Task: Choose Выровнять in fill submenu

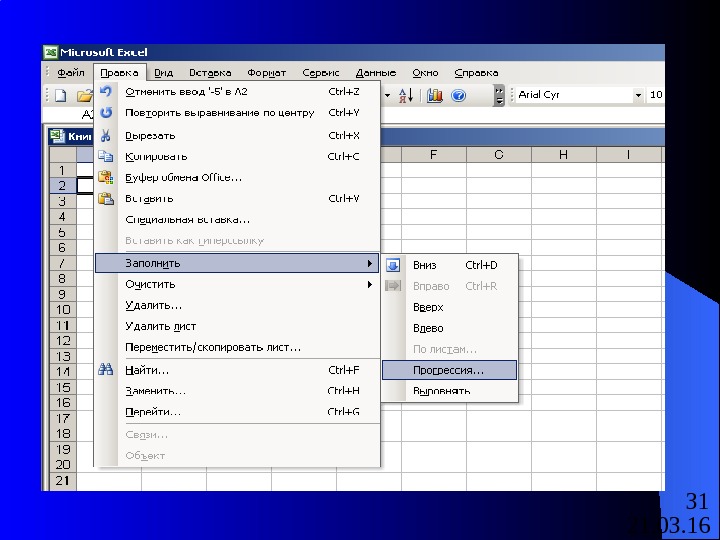Action: [450, 391]
